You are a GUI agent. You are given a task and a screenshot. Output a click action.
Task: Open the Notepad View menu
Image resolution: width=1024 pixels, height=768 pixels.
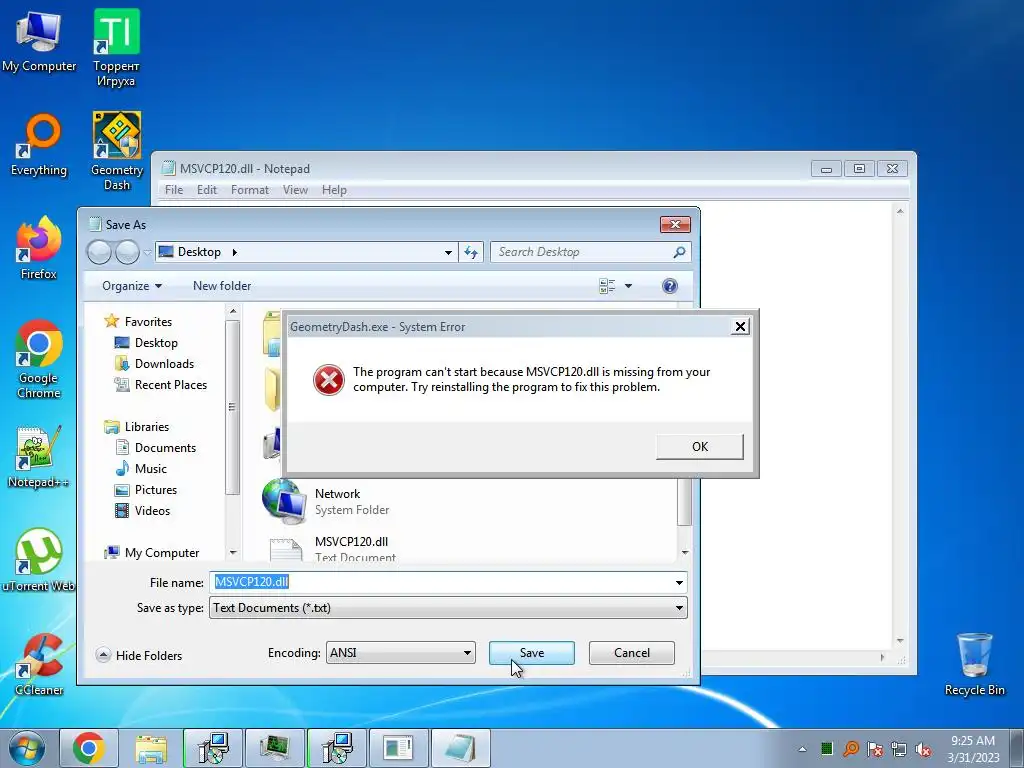tap(295, 190)
